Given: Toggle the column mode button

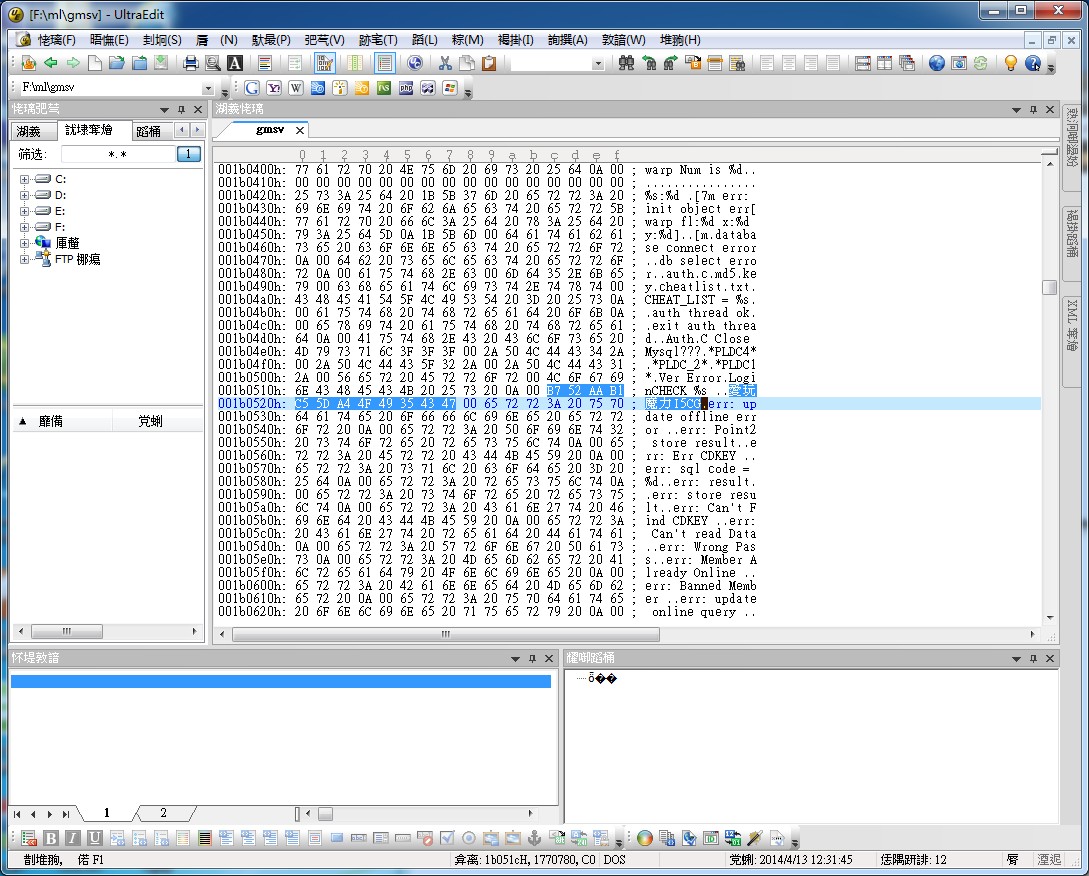Looking at the screenshot, I should (355, 63).
